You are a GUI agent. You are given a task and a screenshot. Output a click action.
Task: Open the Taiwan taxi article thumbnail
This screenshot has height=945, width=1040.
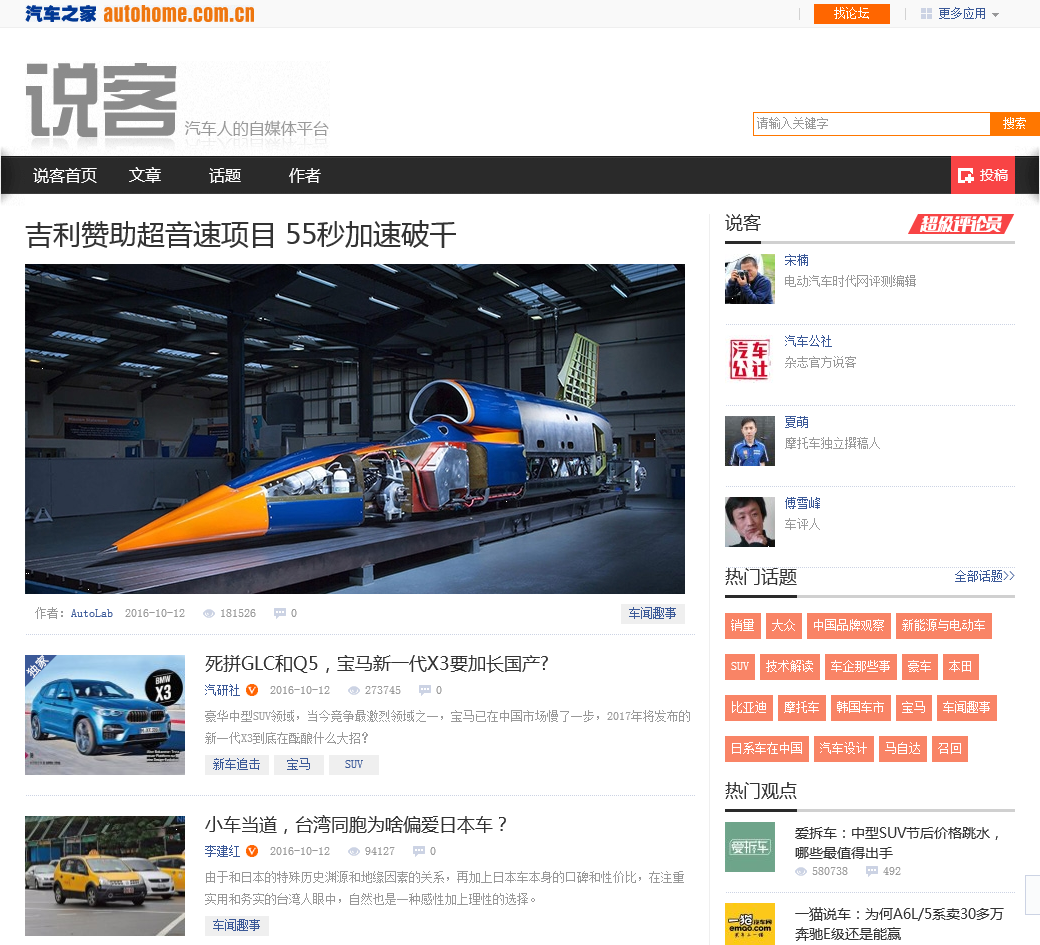[105, 876]
